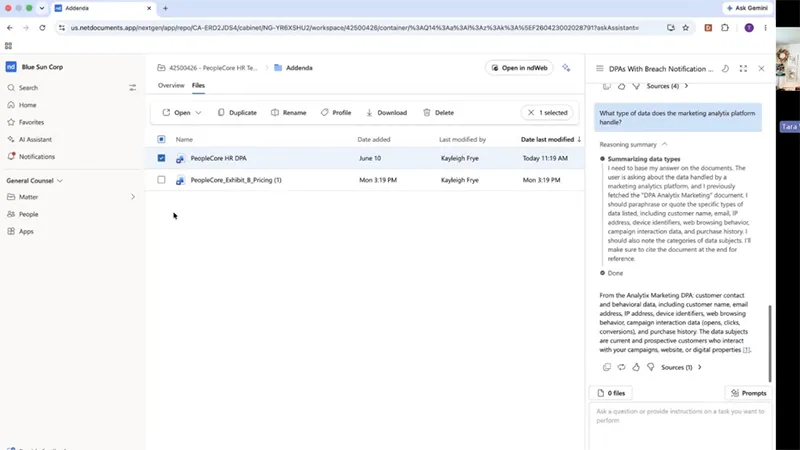Screen dimensions: 800x450
Task: Expand the assistant panel to full screen
Action: 743,68
